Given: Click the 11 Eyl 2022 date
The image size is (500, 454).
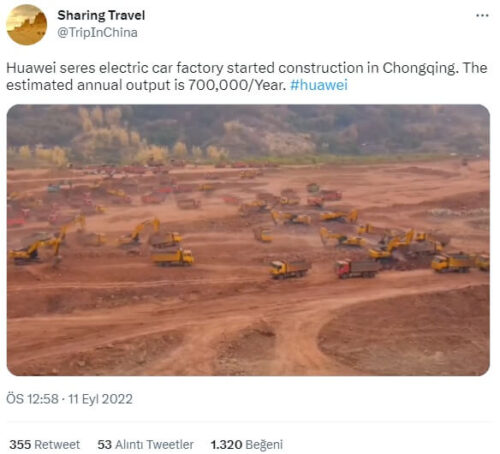Looking at the screenshot, I should [100, 399].
